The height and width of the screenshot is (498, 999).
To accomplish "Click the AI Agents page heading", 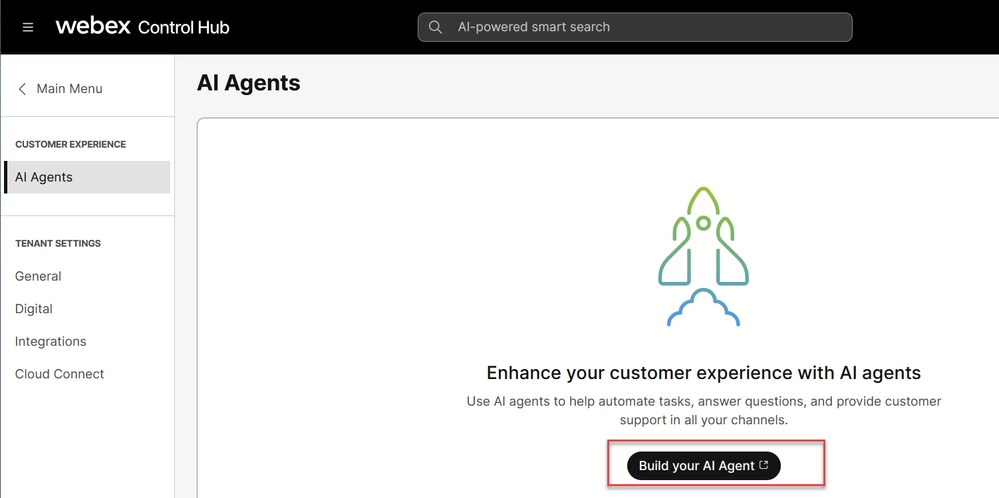I will click(x=249, y=83).
